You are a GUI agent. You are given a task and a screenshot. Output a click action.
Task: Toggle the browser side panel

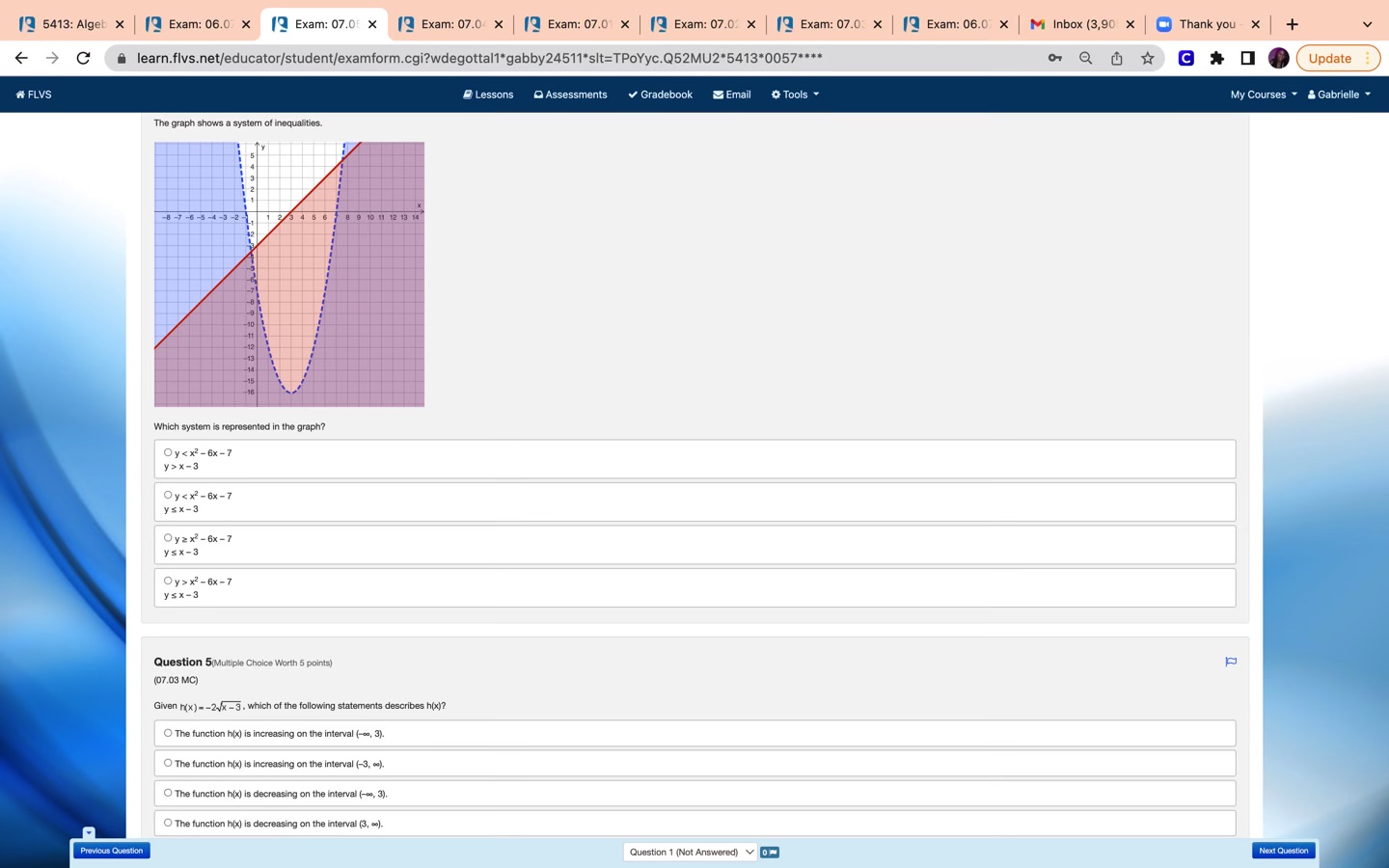pyautogui.click(x=1248, y=58)
